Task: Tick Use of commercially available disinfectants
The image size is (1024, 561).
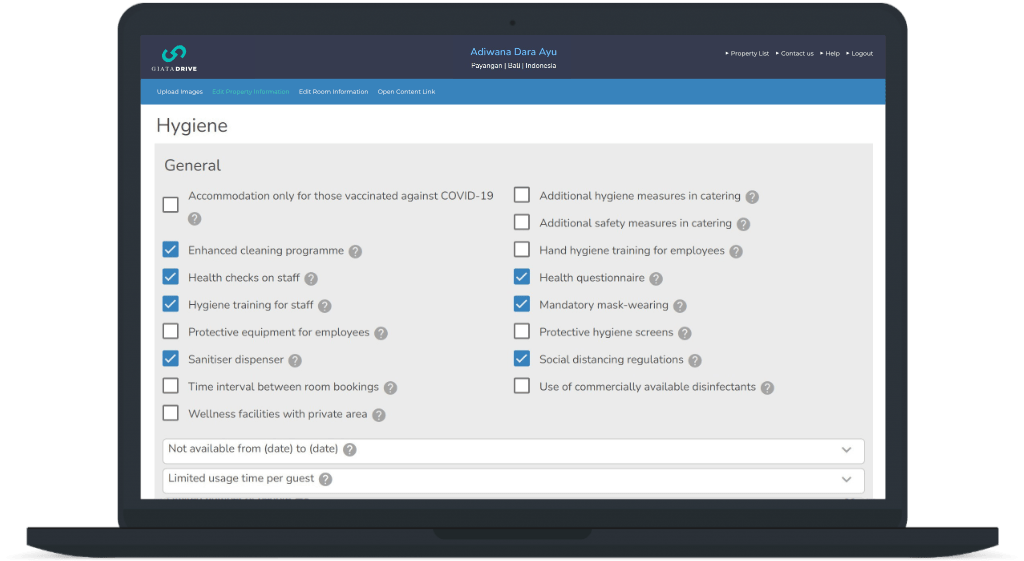Action: tap(522, 386)
